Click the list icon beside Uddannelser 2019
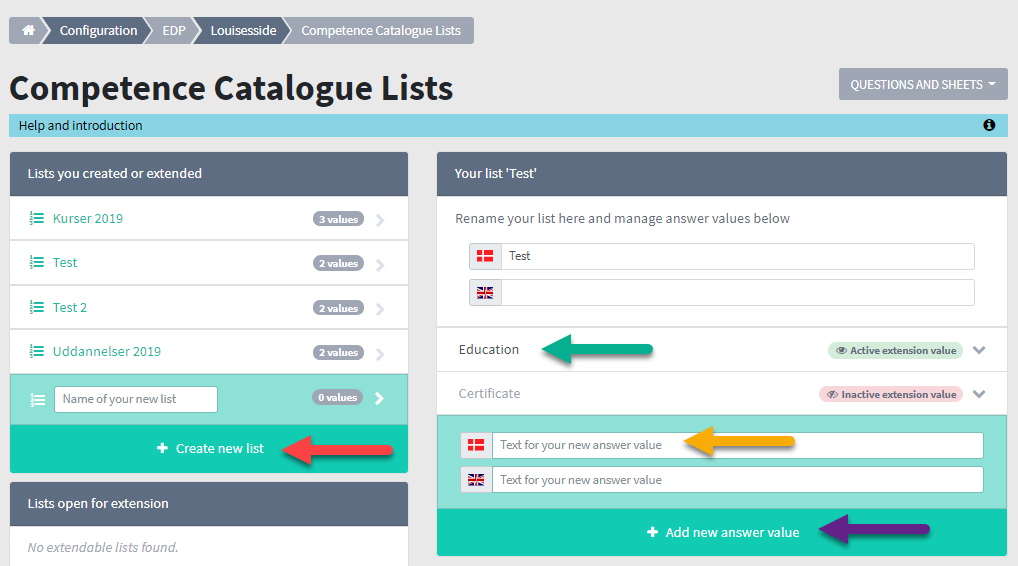Viewport: 1018px width, 566px height. point(37,351)
